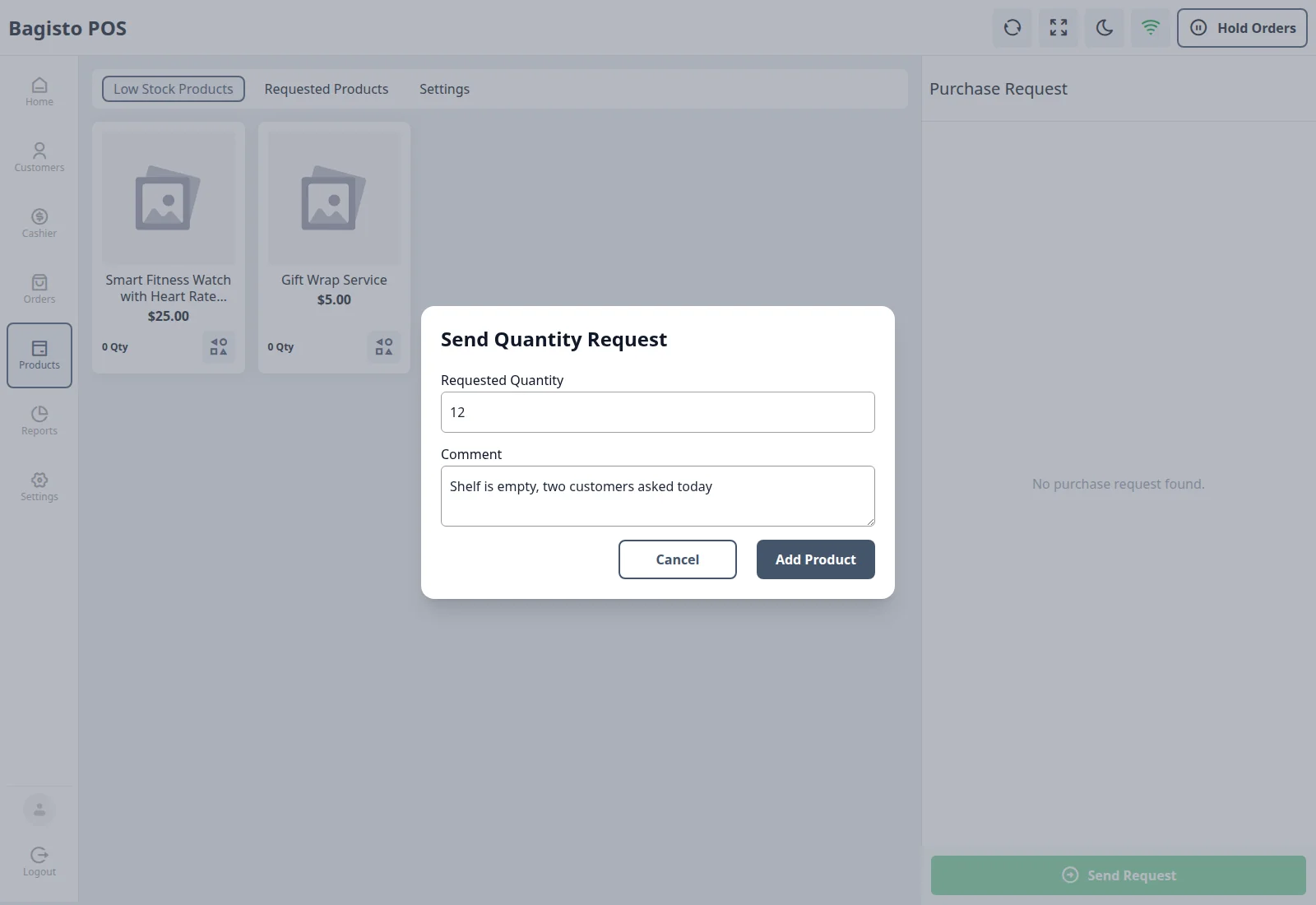
Task: Click the Bagisto POS title
Action: (67, 28)
